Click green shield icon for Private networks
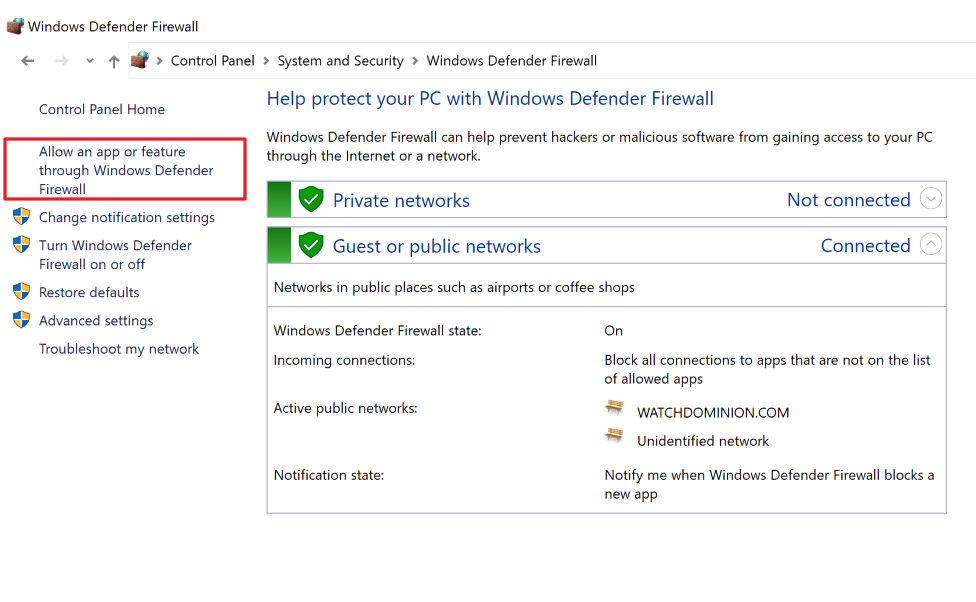The width and height of the screenshot is (976, 602). 311,199
